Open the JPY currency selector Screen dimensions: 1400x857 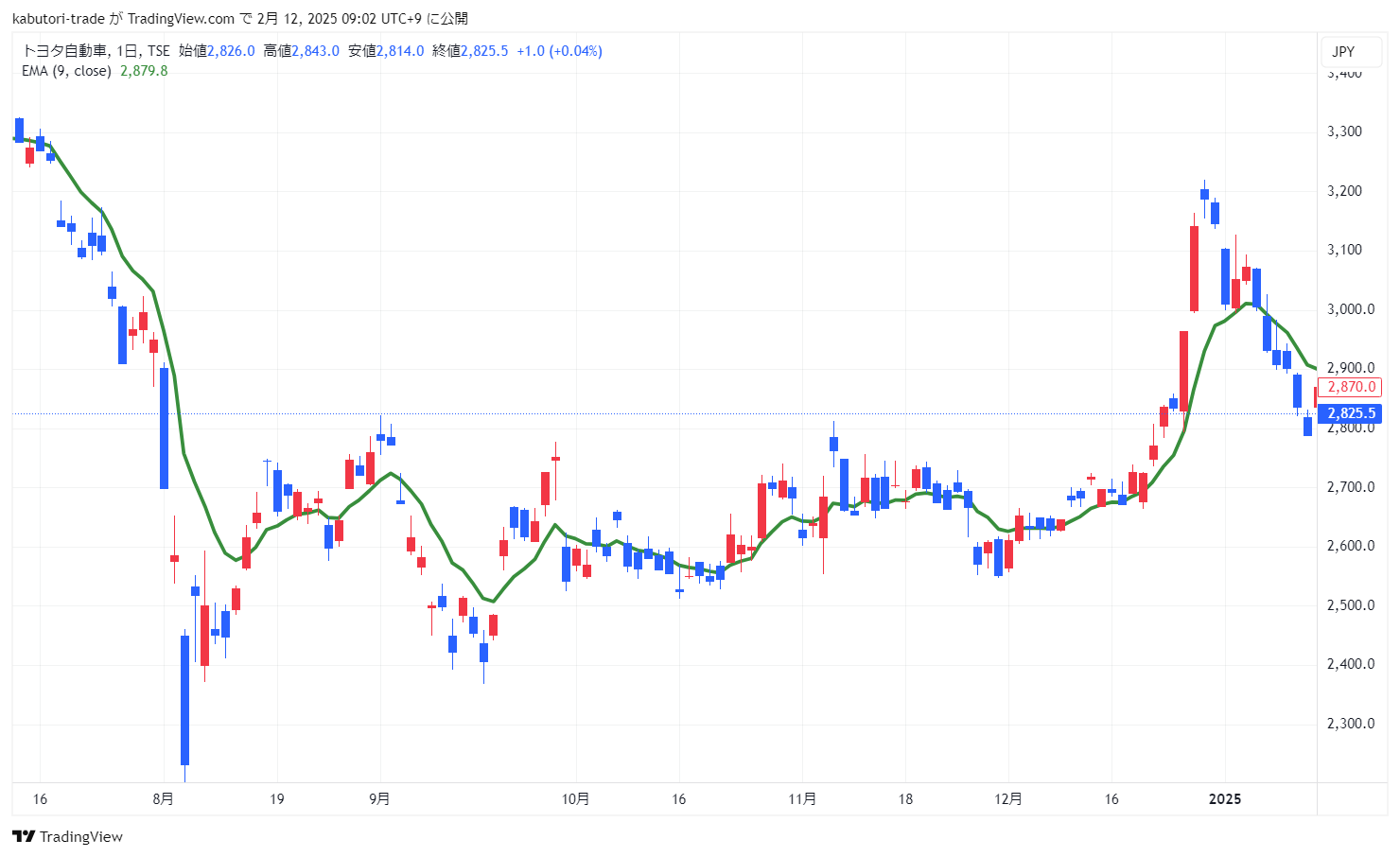[1353, 52]
